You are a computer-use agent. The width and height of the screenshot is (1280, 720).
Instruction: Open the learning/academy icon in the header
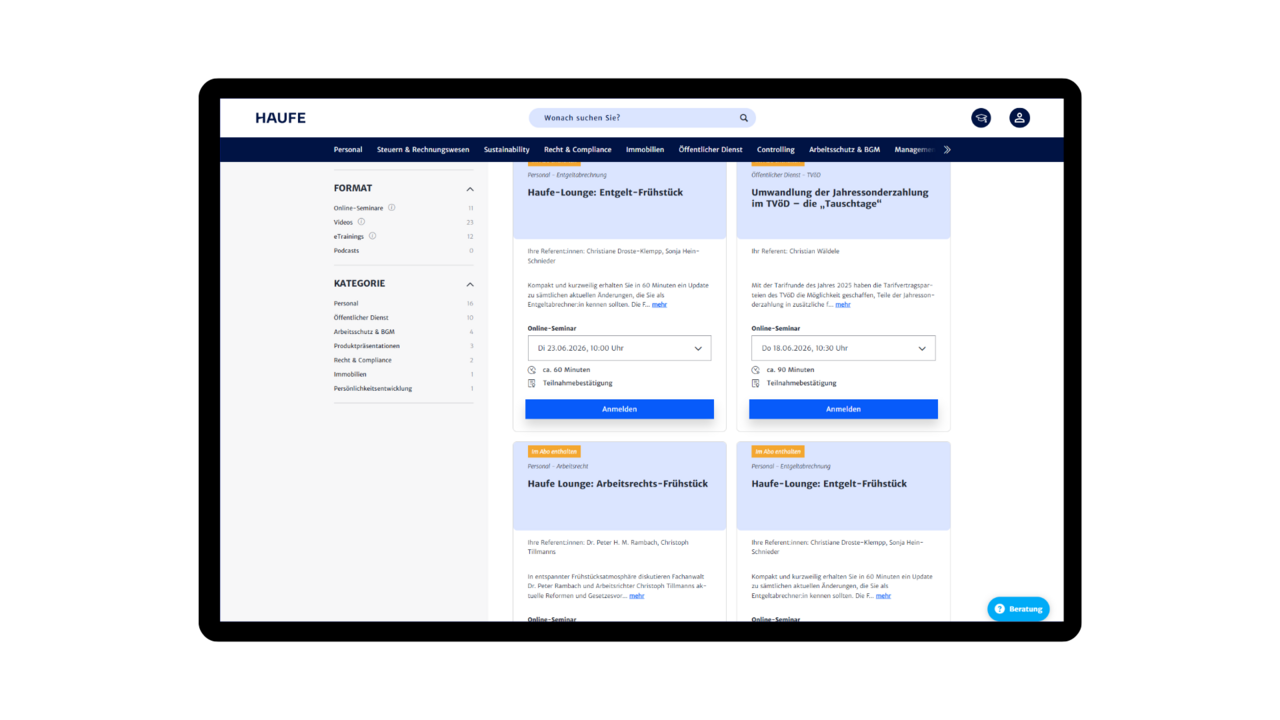click(x=980, y=117)
